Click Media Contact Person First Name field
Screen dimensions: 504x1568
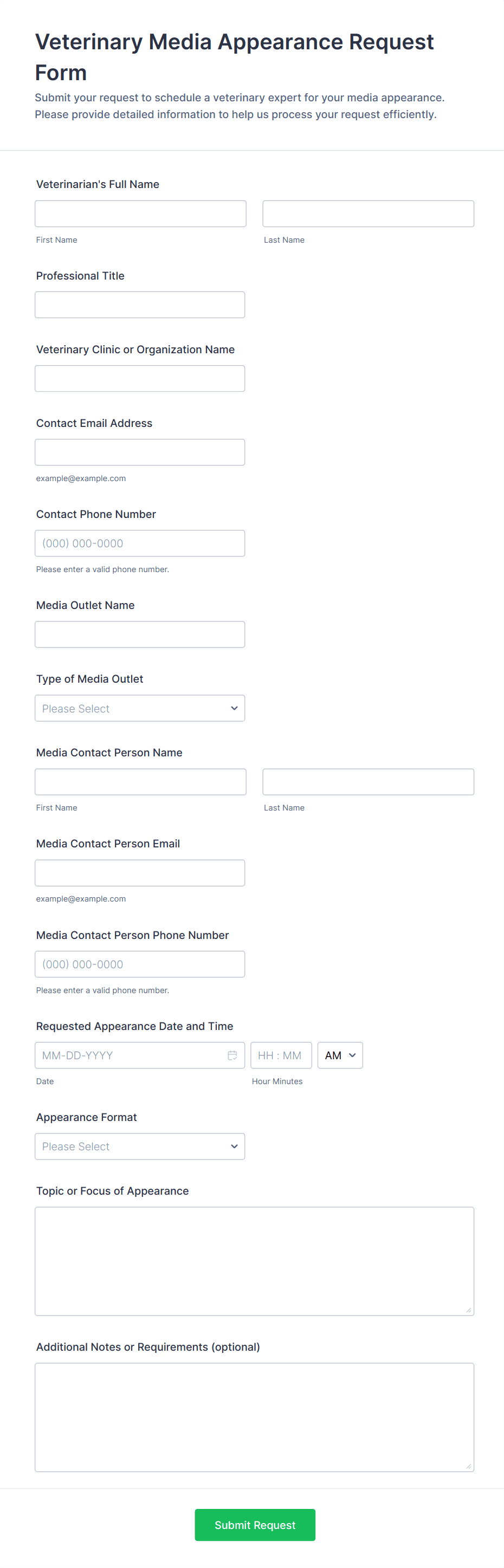click(140, 782)
